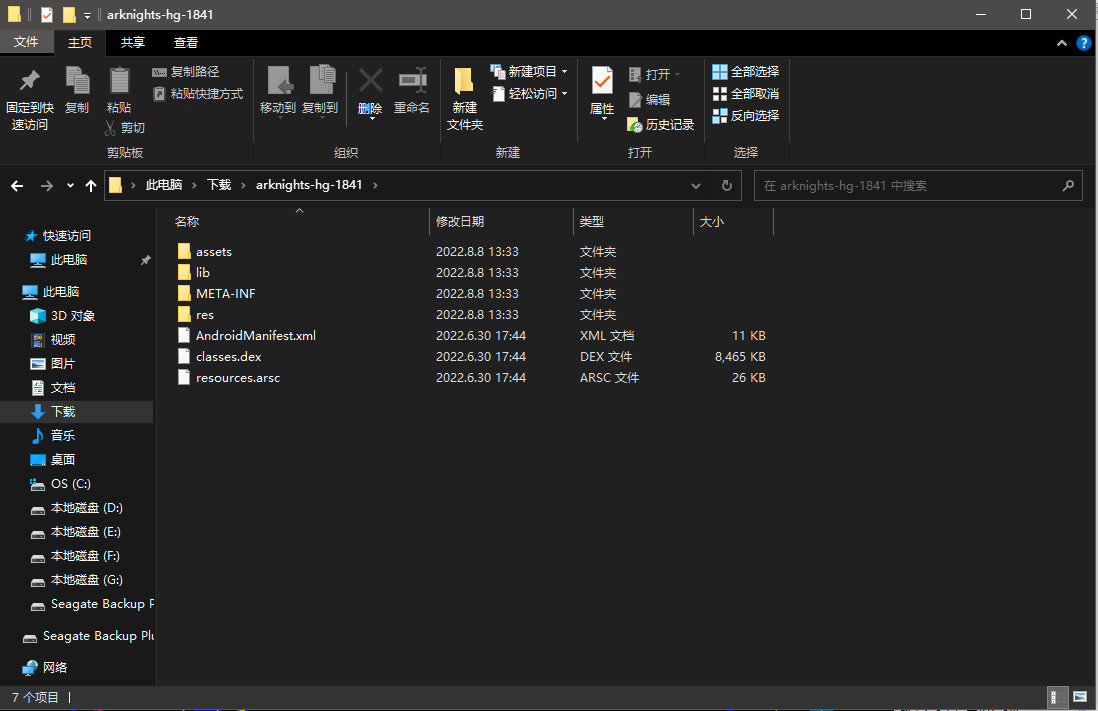Screen dimensions: 1098x711
Task: Click the refresh icon beside address bar
Action: 727,186
